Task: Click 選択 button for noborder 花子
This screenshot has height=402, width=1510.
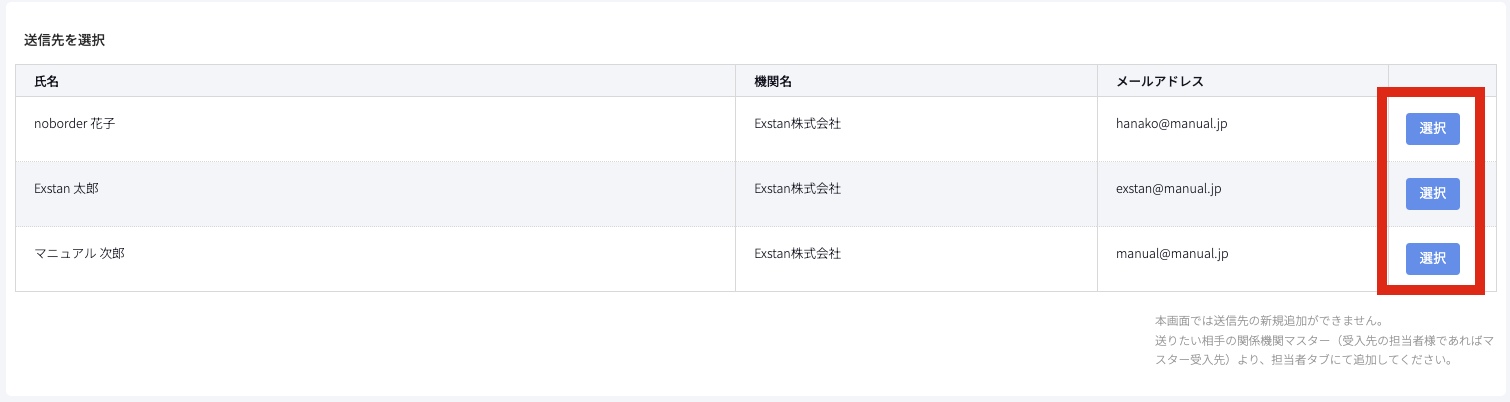Action: 1432,129
